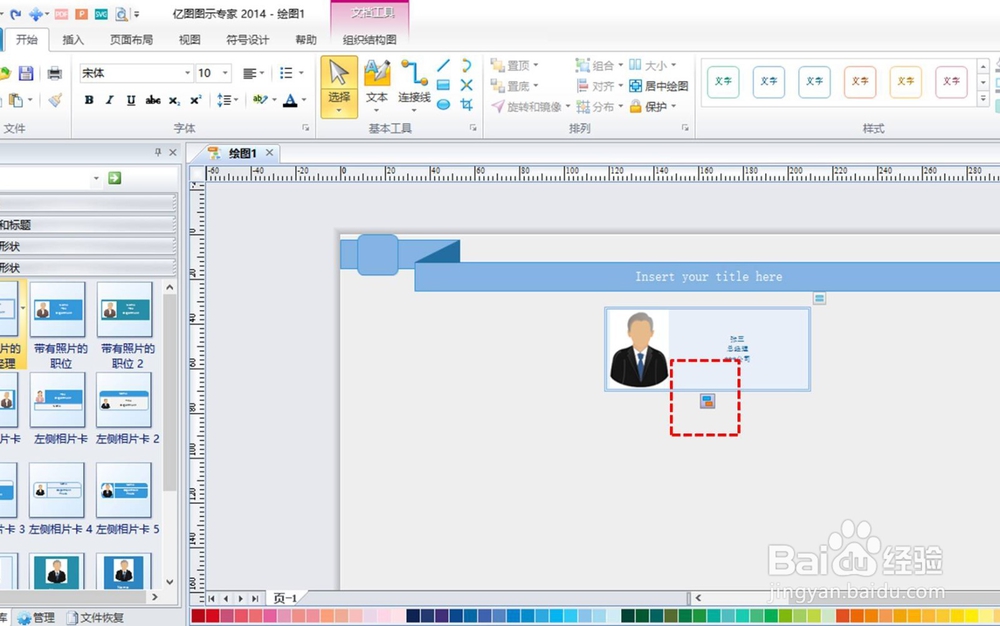Toggle Subscript formatting

(x=174, y=100)
